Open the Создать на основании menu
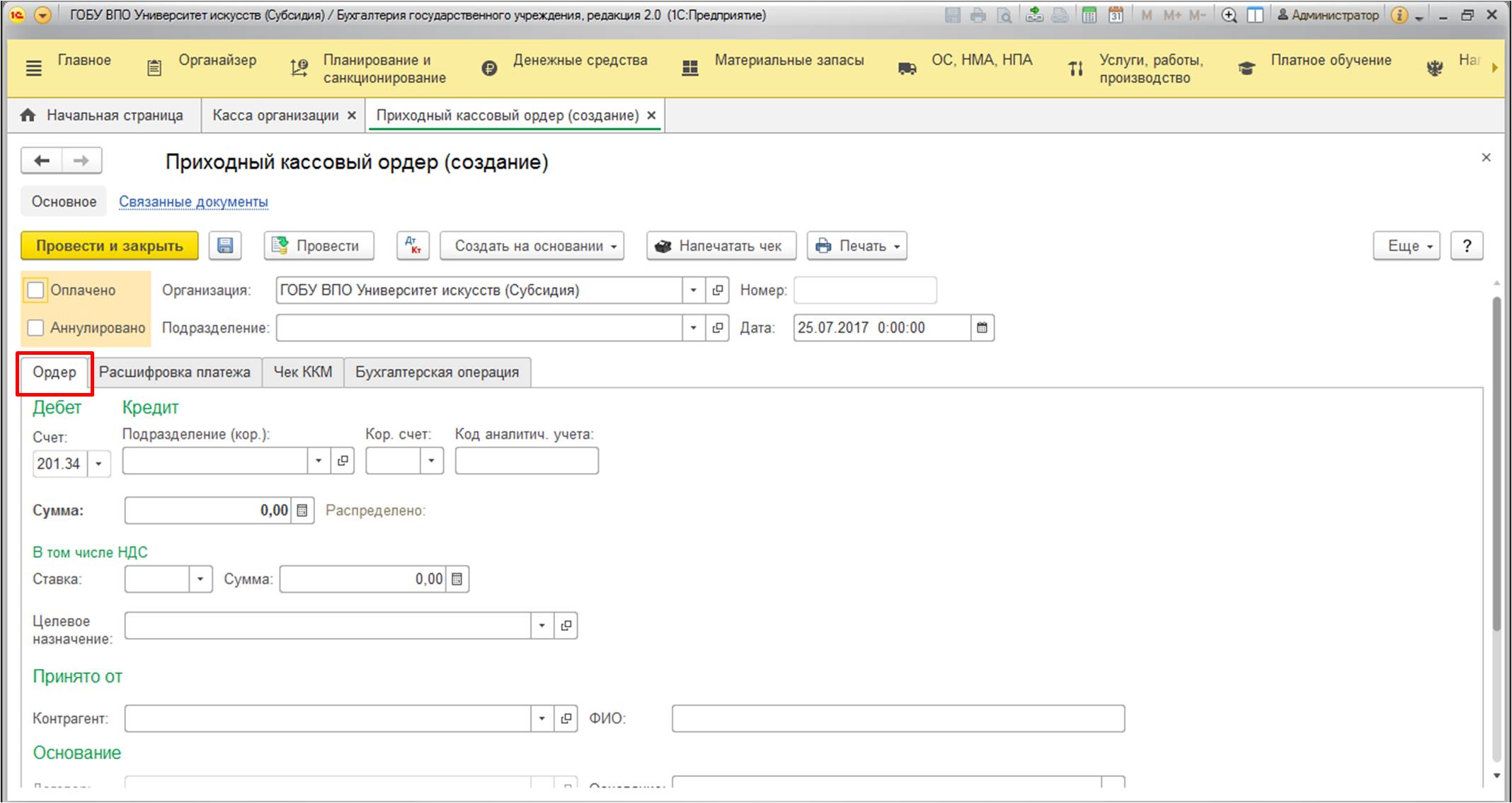1512x803 pixels. click(x=532, y=246)
